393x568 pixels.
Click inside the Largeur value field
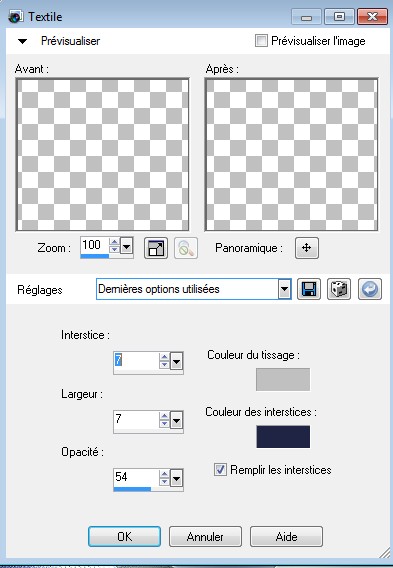(x=136, y=420)
